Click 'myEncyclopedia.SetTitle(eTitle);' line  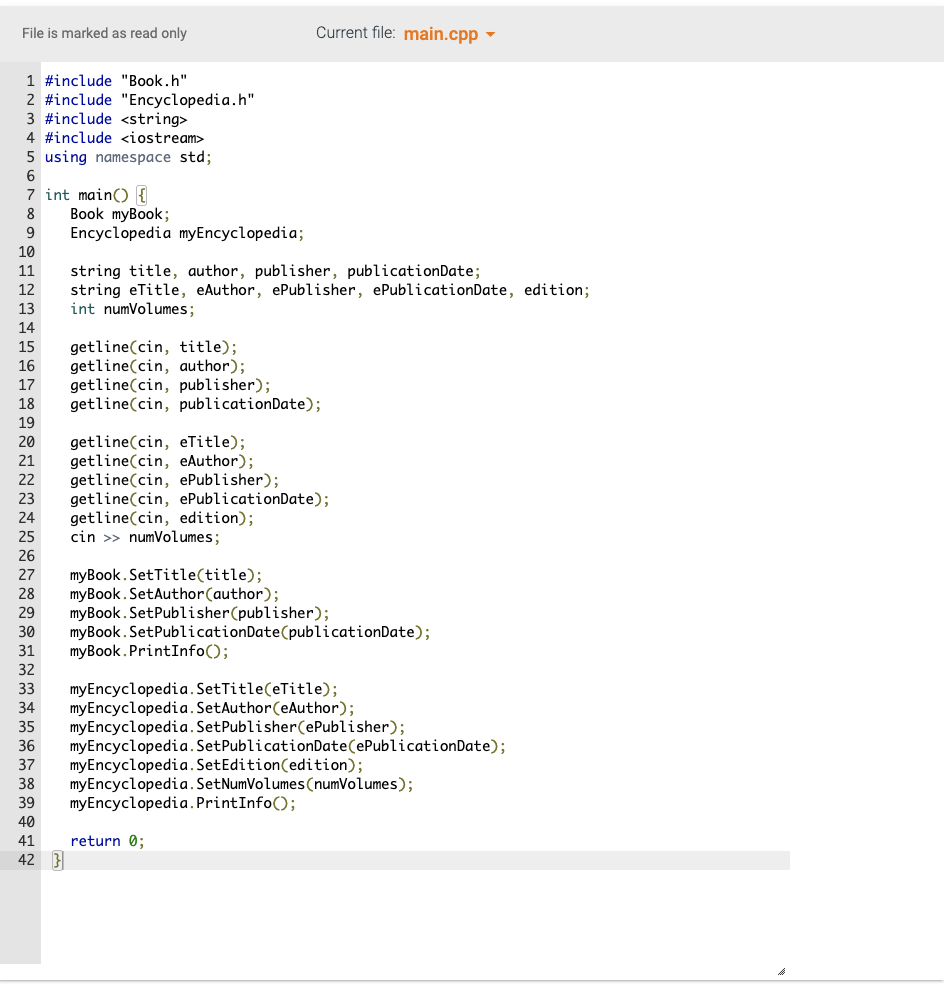(204, 689)
